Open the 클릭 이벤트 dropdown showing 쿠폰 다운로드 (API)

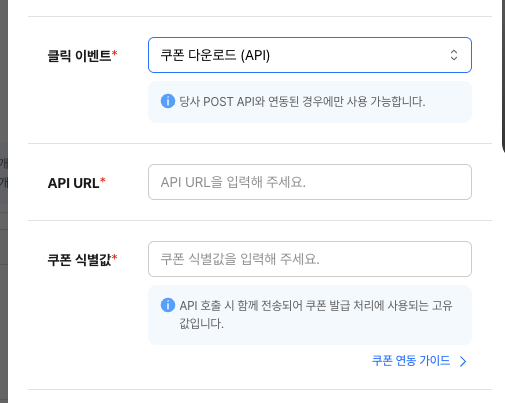pyautogui.click(x=310, y=55)
